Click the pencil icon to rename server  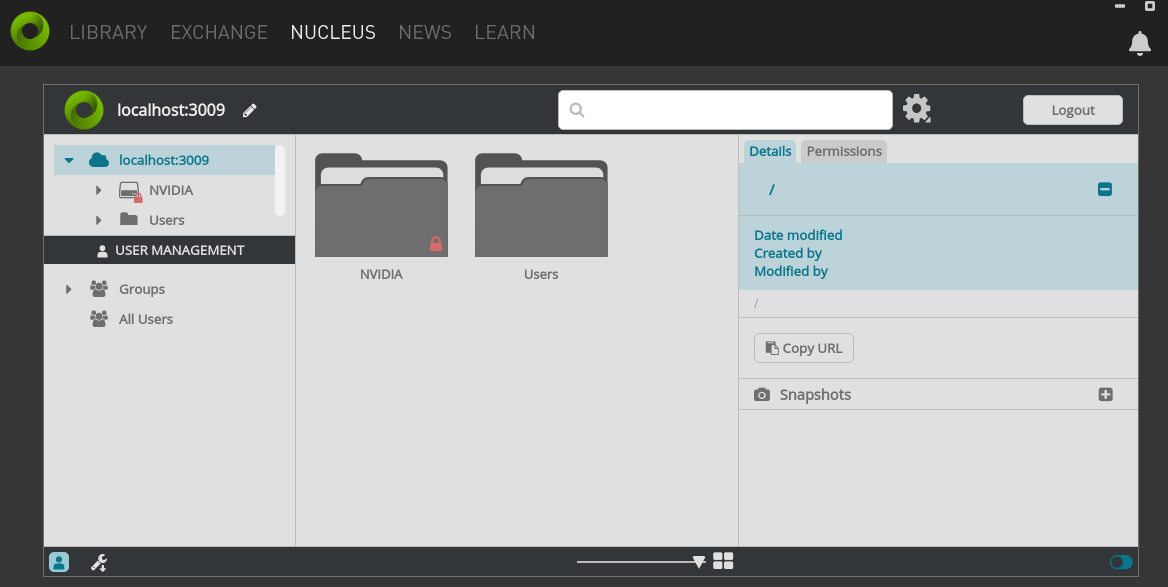(x=250, y=110)
